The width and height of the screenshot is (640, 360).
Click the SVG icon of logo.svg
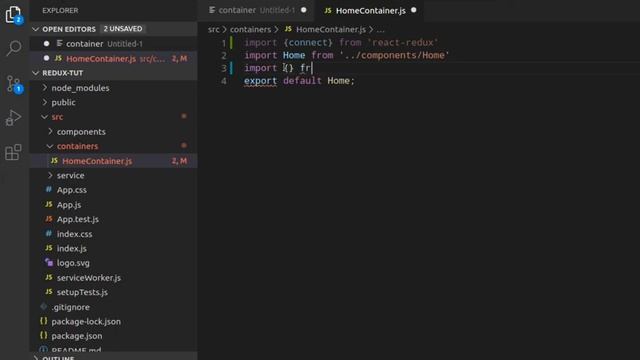[x=49, y=262]
